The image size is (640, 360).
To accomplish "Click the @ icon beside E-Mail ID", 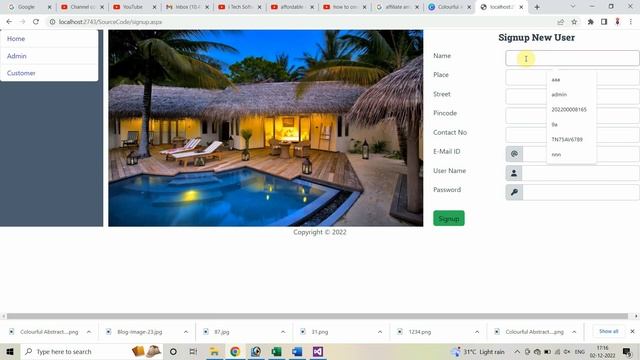I will click(x=514, y=154).
